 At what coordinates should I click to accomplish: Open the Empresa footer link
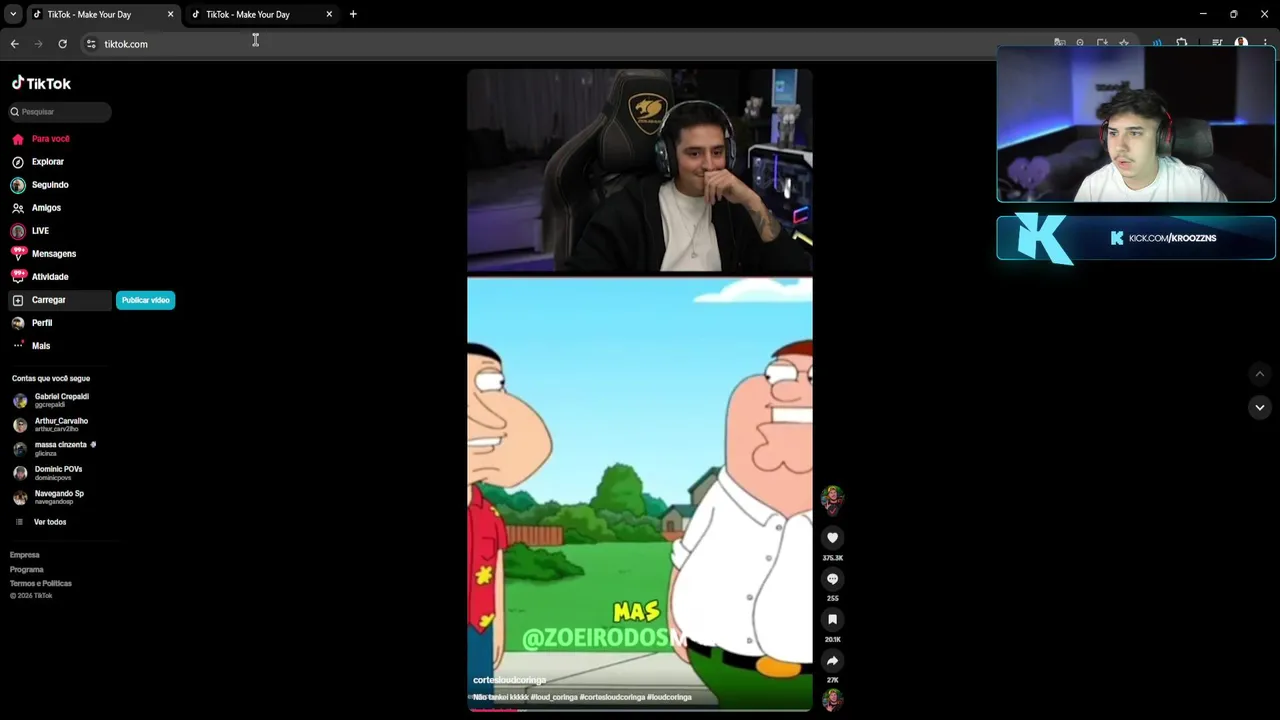(x=25, y=555)
